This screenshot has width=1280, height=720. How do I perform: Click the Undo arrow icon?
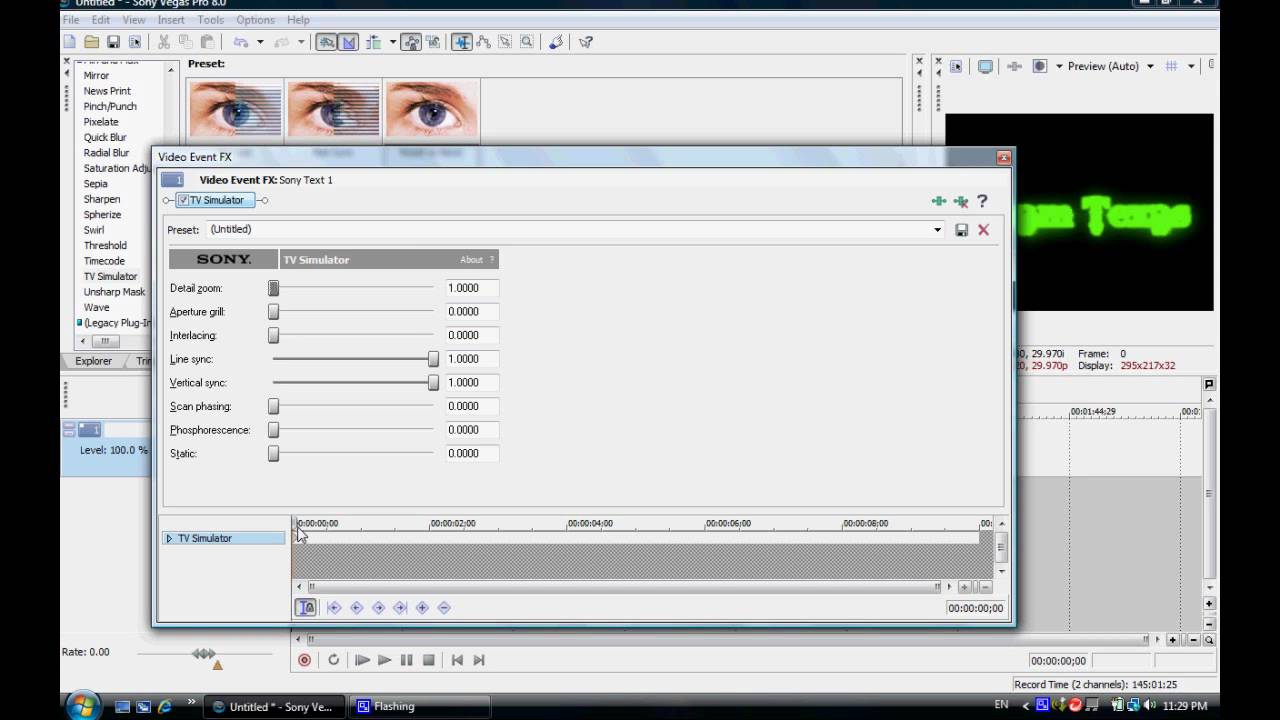click(x=241, y=42)
